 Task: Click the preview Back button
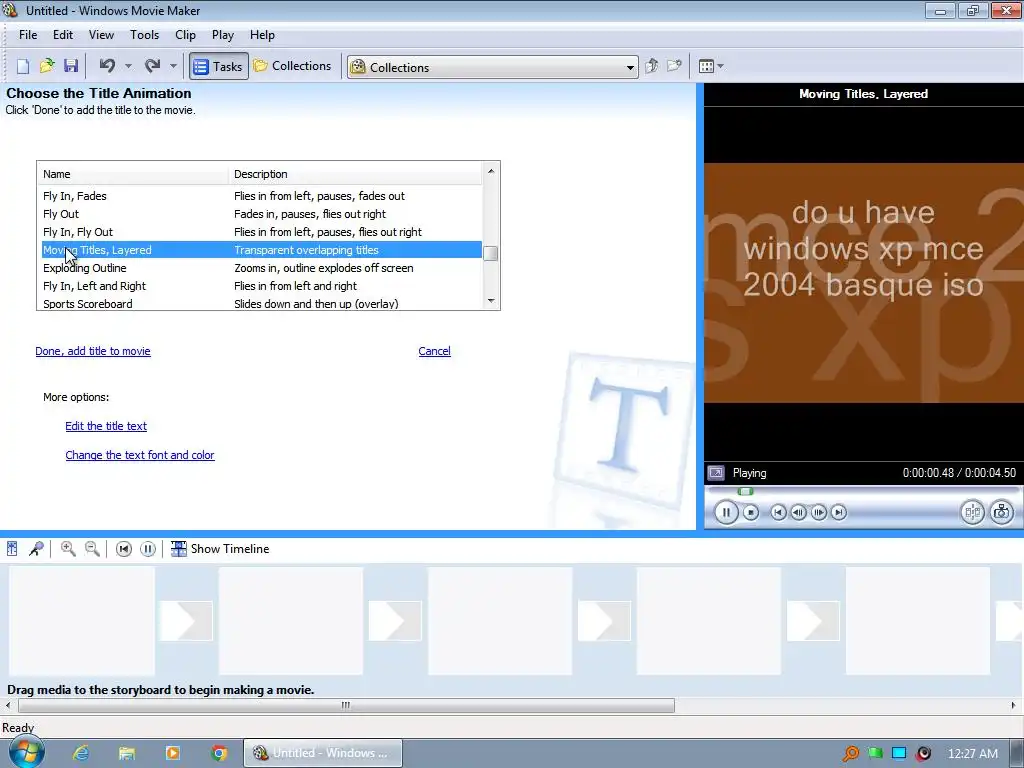coord(778,513)
